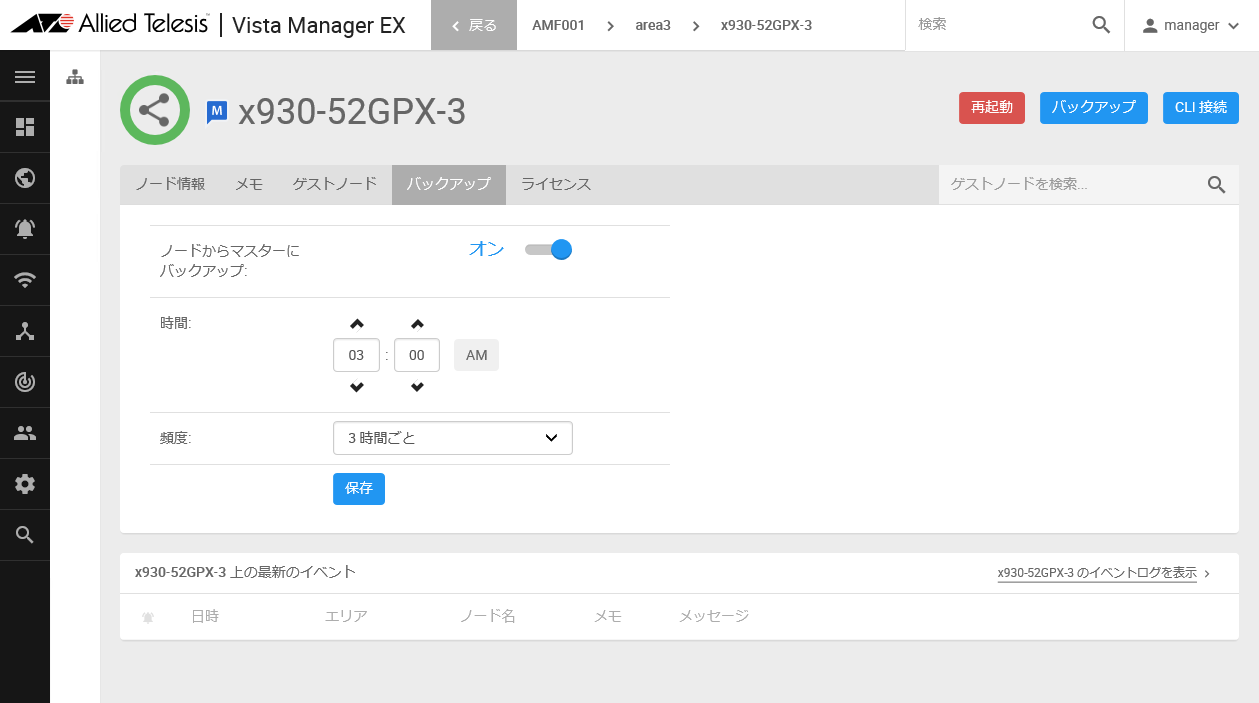Switch to the ライセンス tab
Image resolution: width=1259 pixels, height=703 pixels.
click(x=556, y=184)
